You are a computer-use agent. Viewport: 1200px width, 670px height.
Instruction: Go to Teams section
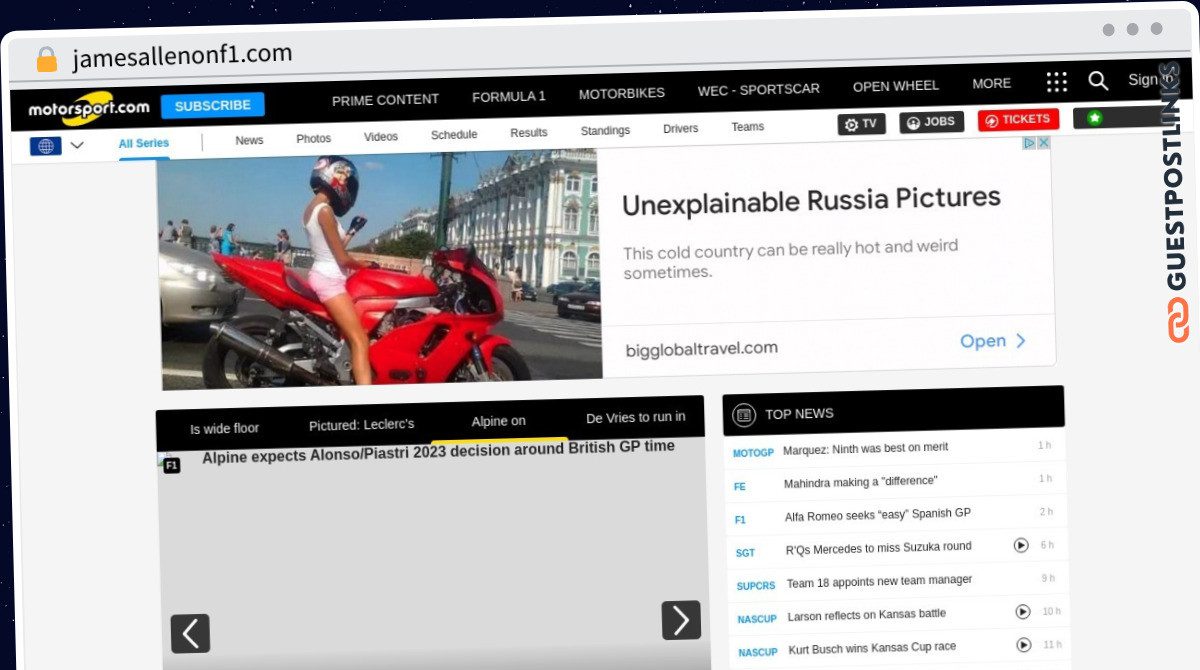(748, 127)
